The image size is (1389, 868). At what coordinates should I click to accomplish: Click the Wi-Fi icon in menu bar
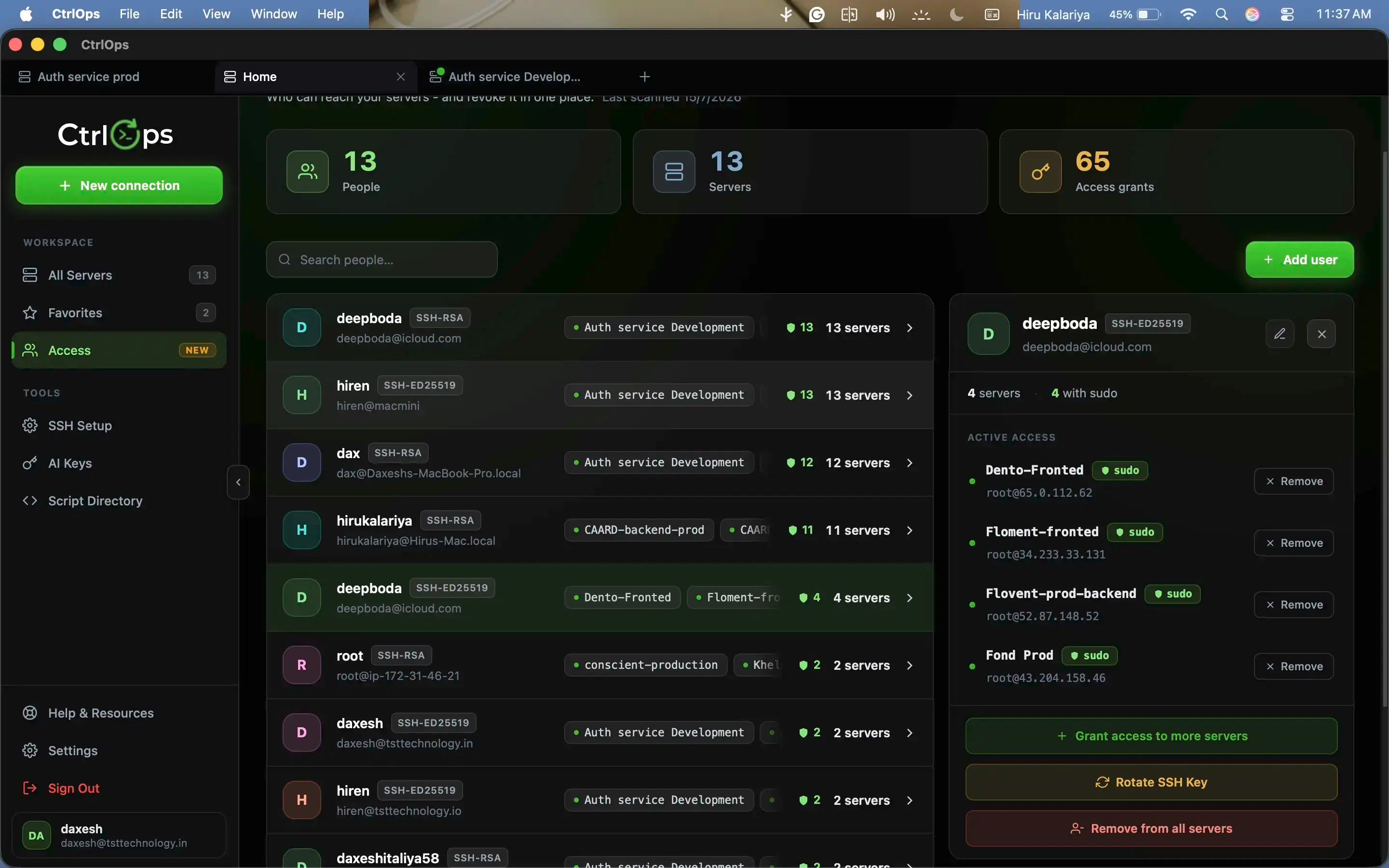(x=1188, y=14)
